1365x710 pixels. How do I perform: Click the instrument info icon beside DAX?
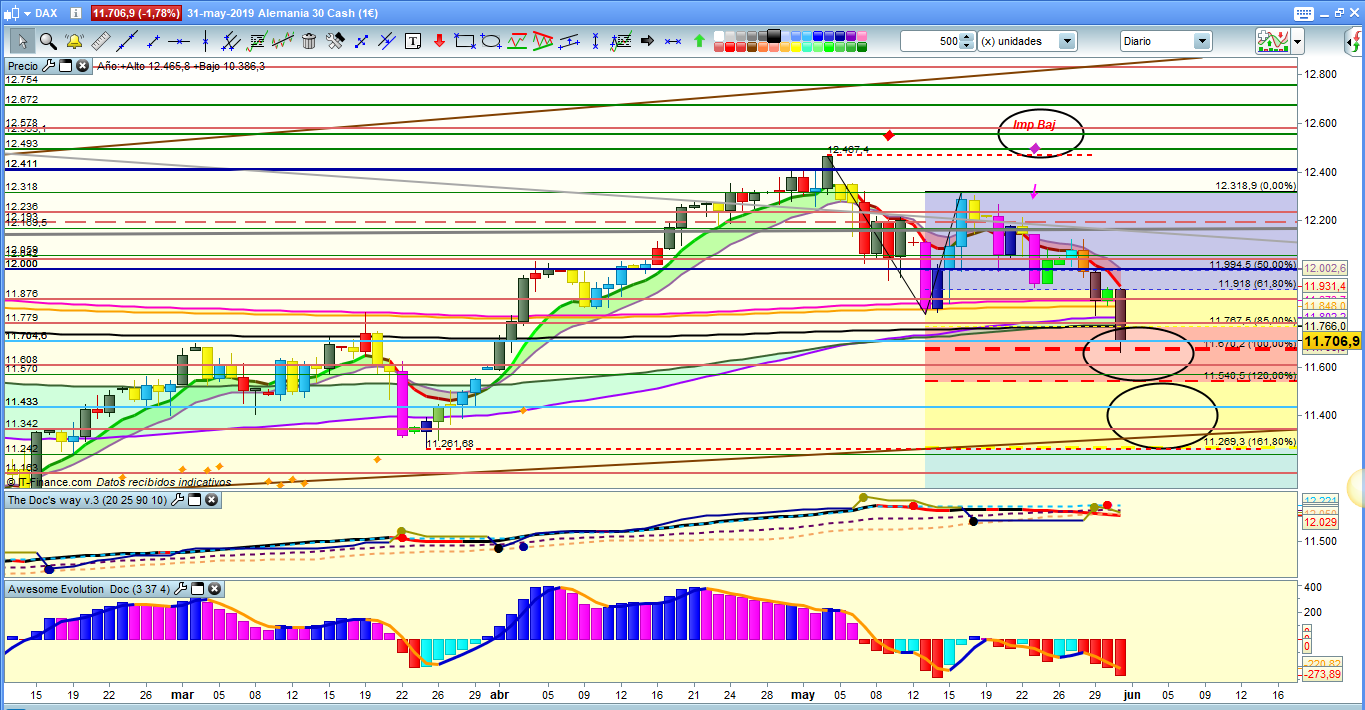pyautogui.click(x=76, y=13)
